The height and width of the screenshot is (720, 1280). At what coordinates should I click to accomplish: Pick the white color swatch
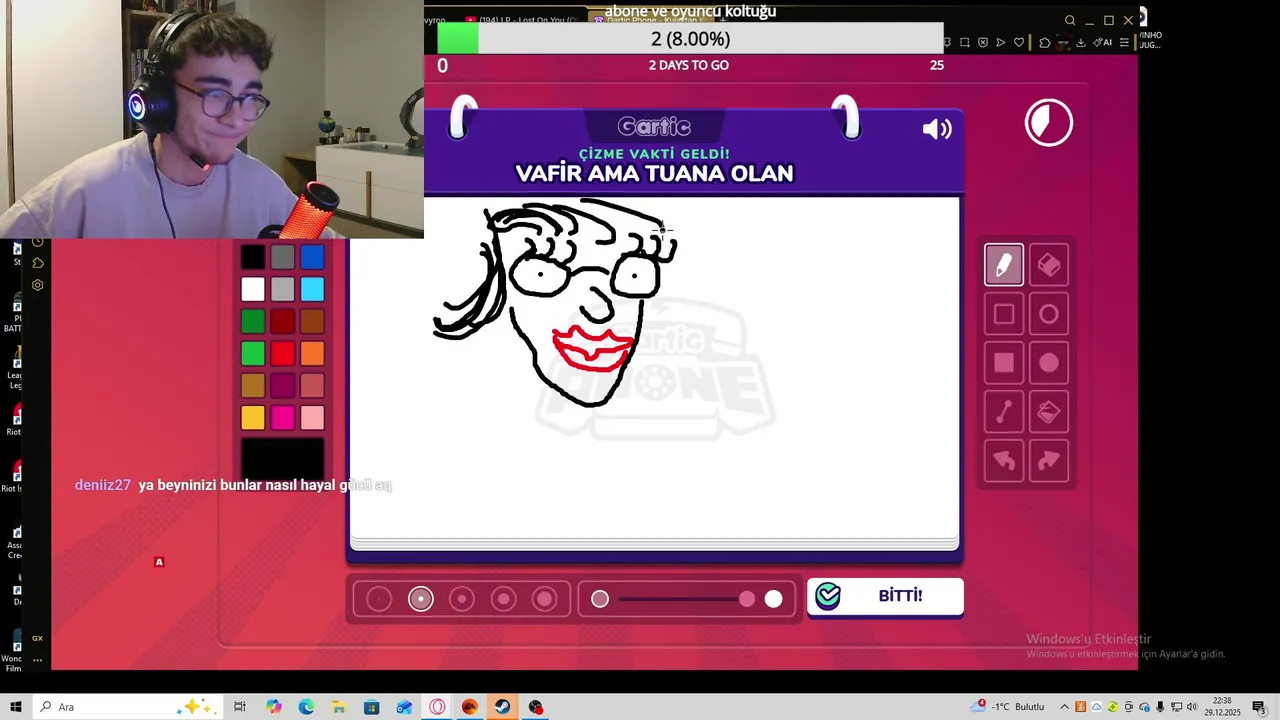pyautogui.click(x=253, y=289)
